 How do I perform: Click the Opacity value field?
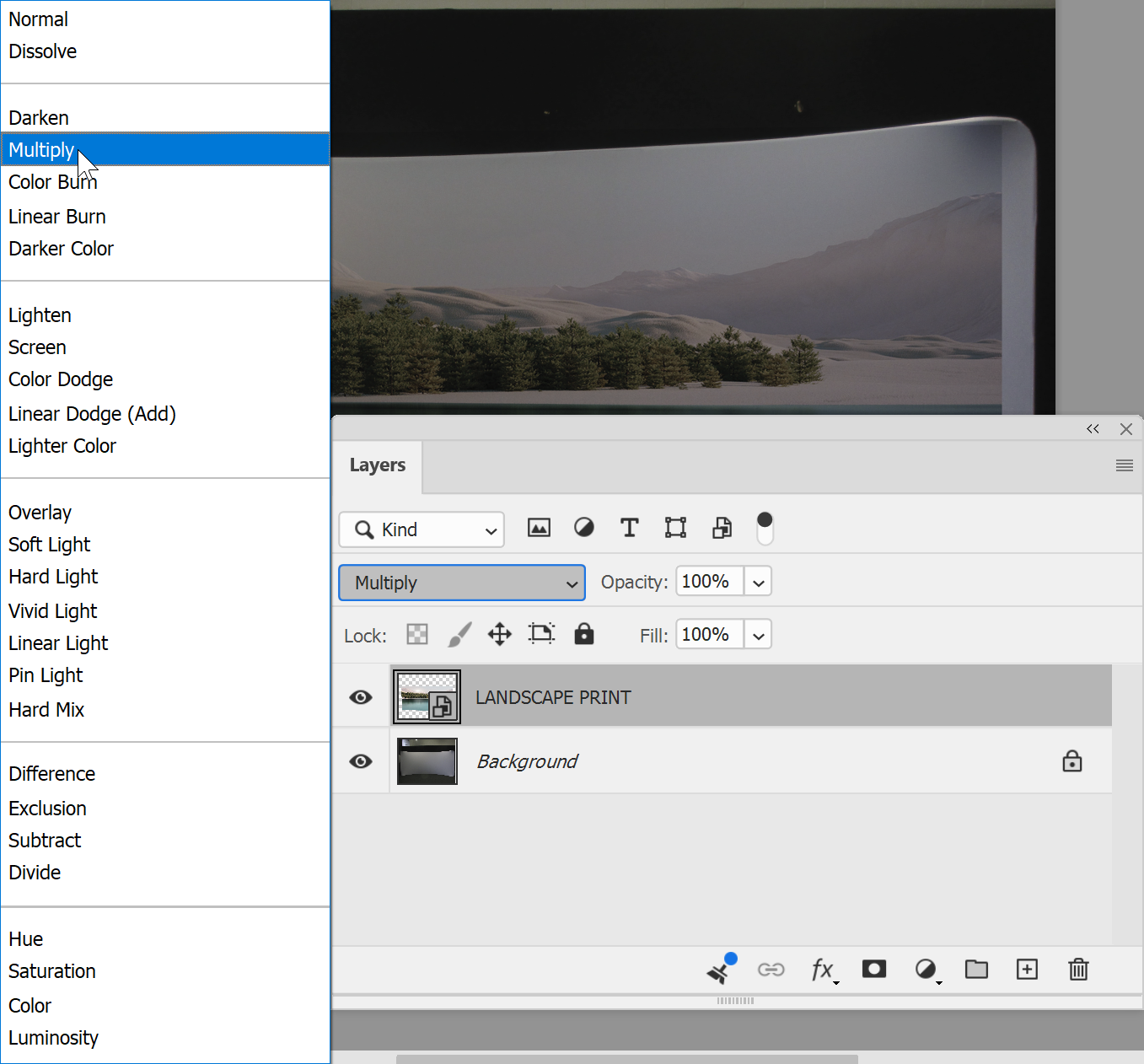tap(710, 582)
